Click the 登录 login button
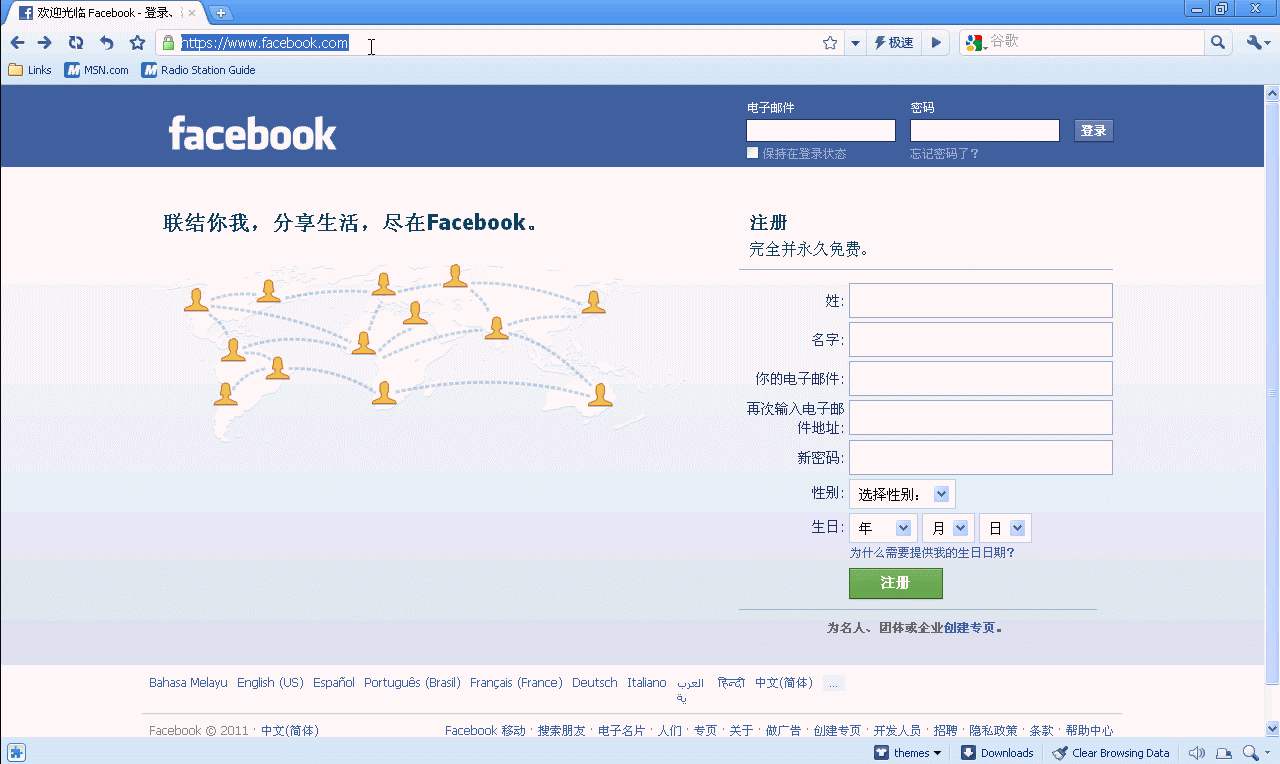 (x=1094, y=131)
